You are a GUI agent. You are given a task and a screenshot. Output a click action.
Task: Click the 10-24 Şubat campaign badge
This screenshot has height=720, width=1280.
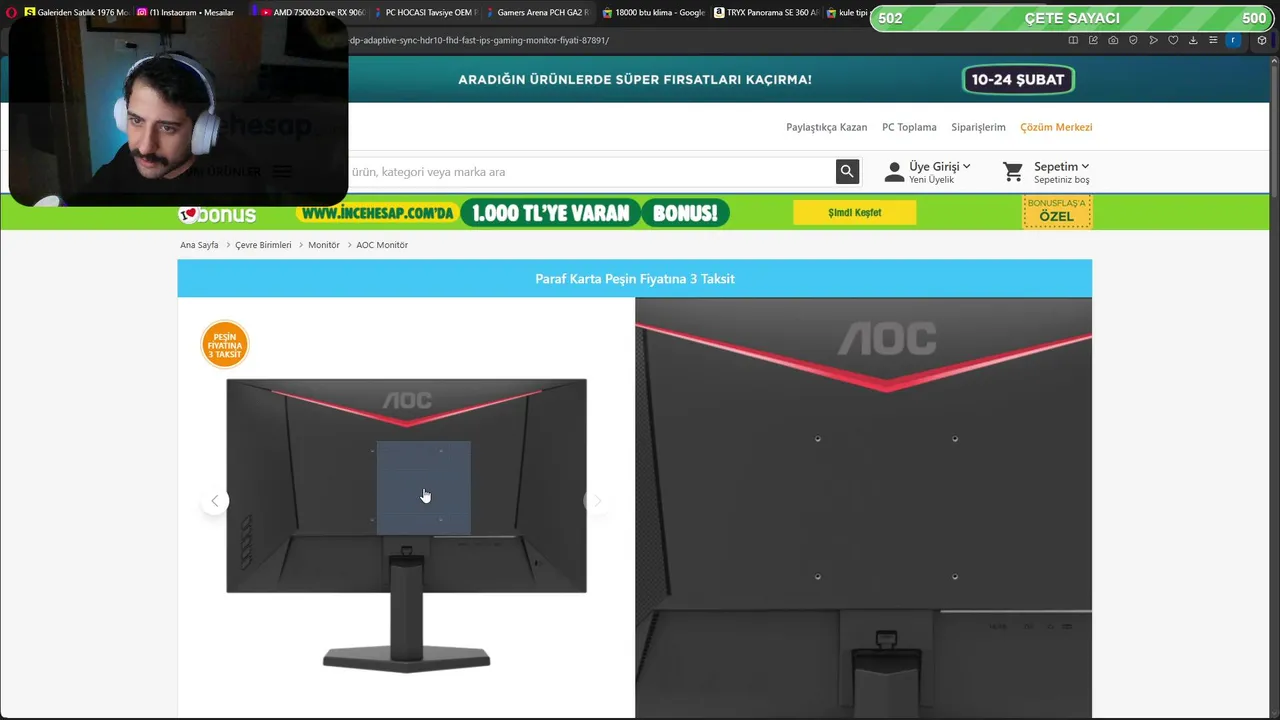click(1018, 80)
